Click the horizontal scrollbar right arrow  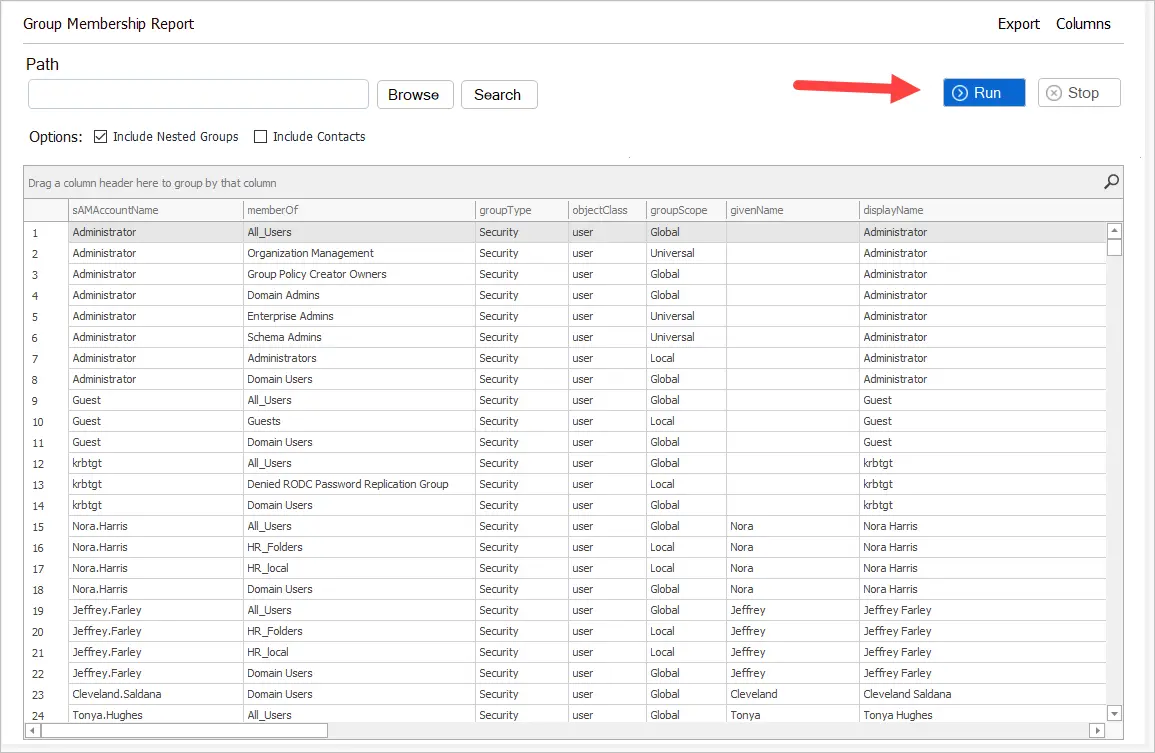[x=1097, y=730]
